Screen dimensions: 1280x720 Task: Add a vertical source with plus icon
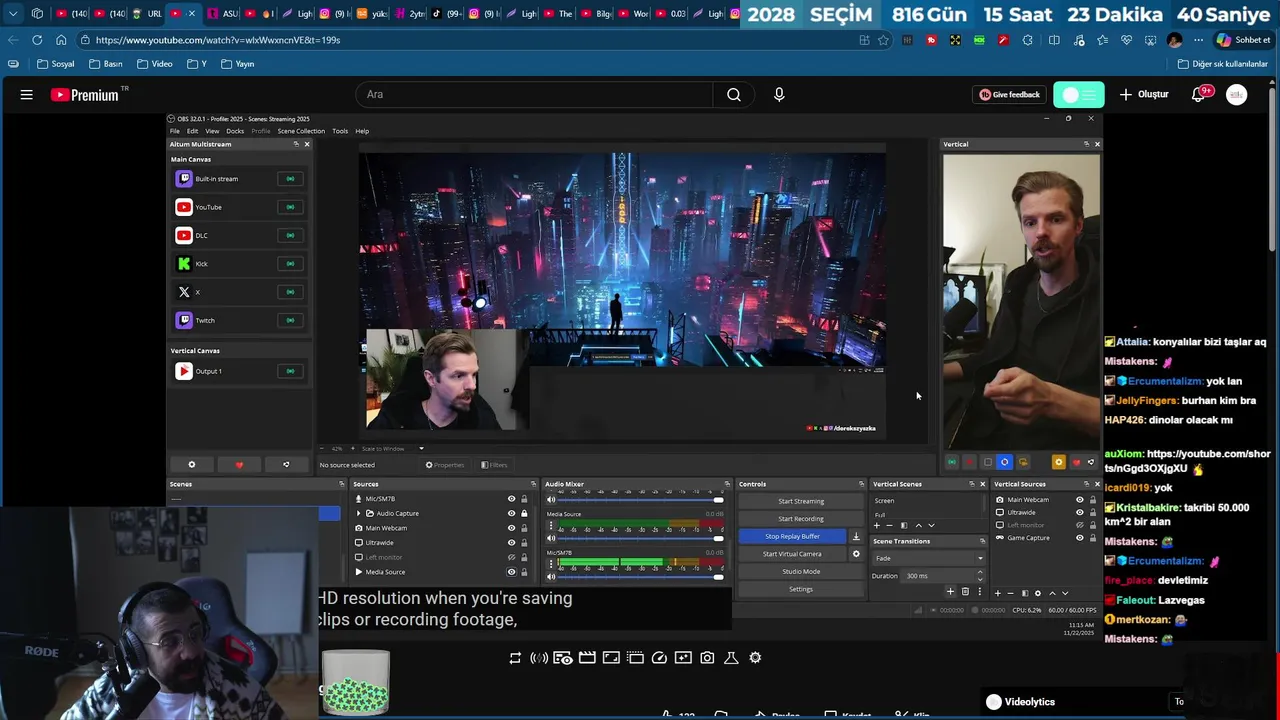pos(997,593)
